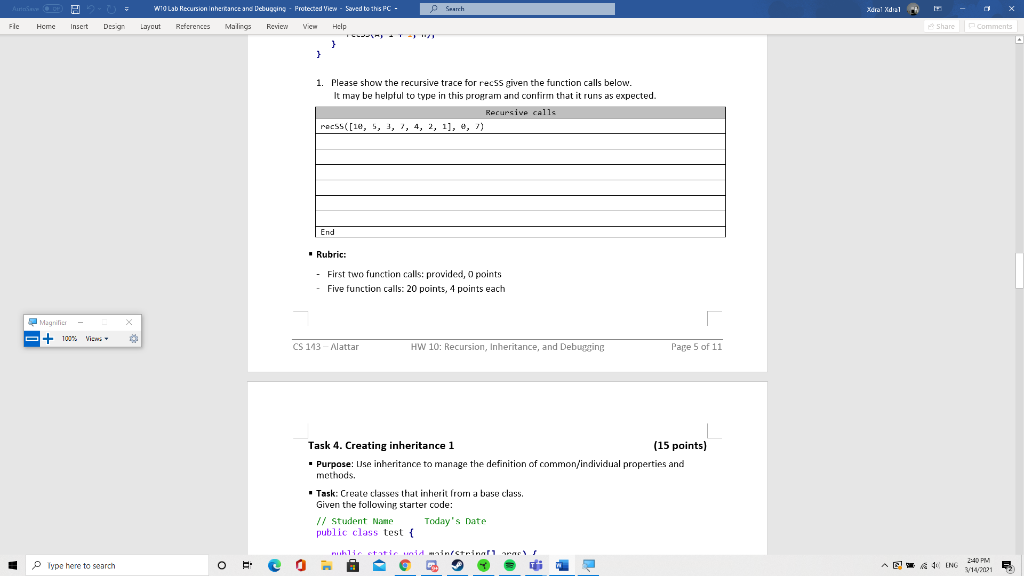Open the Design ribbon tab

(x=116, y=27)
